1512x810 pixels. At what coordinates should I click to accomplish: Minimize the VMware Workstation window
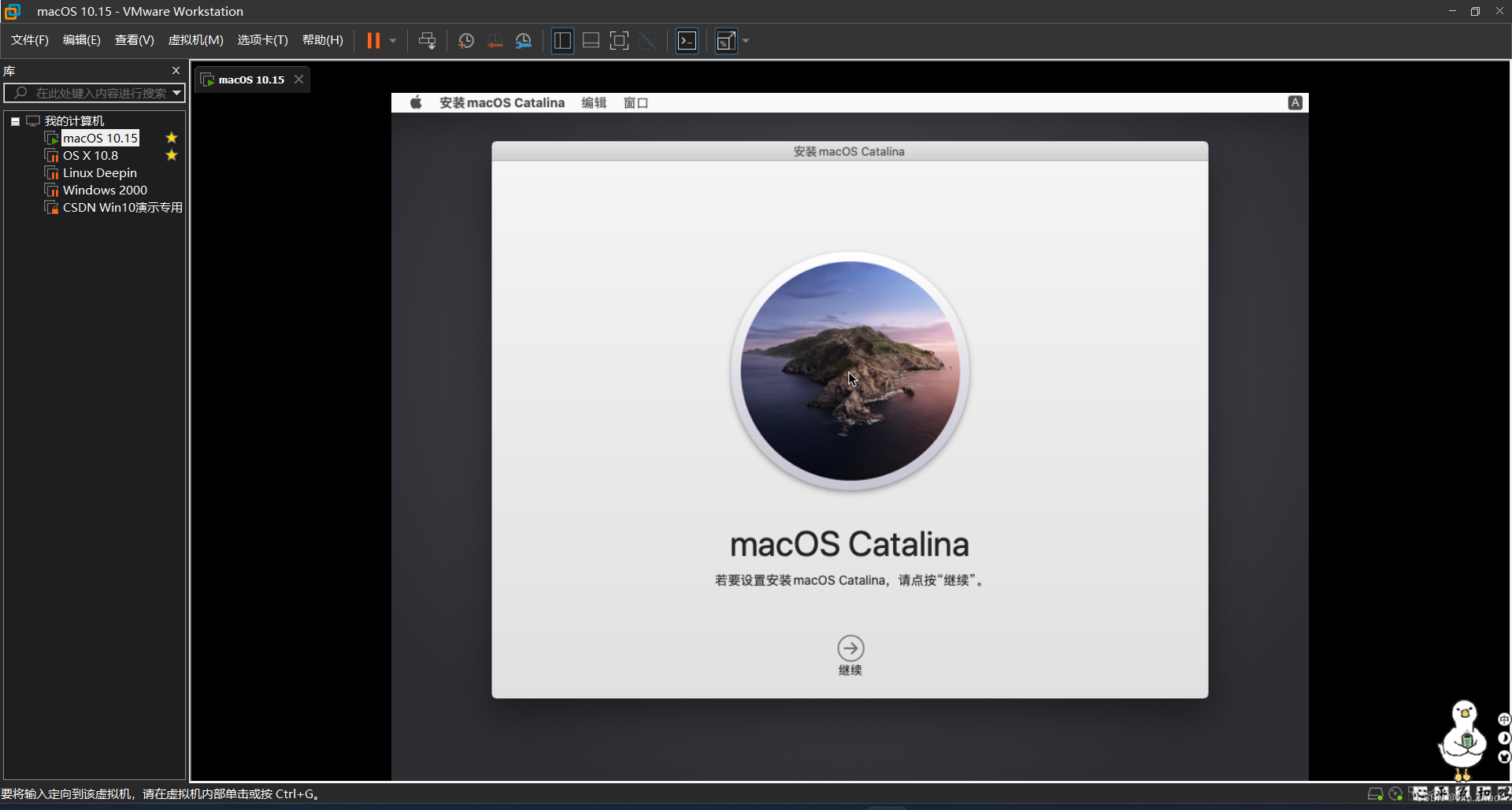[x=1452, y=11]
